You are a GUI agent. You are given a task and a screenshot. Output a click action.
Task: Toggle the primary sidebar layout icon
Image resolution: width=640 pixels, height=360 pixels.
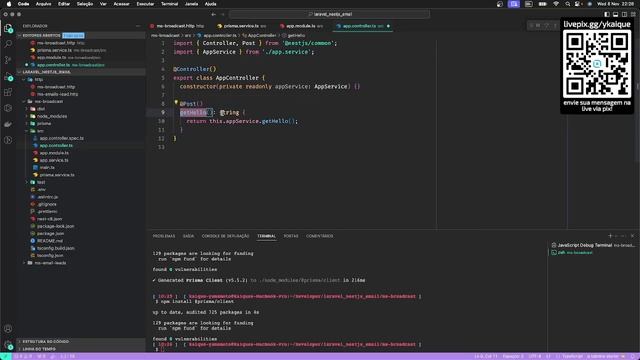(607, 14)
